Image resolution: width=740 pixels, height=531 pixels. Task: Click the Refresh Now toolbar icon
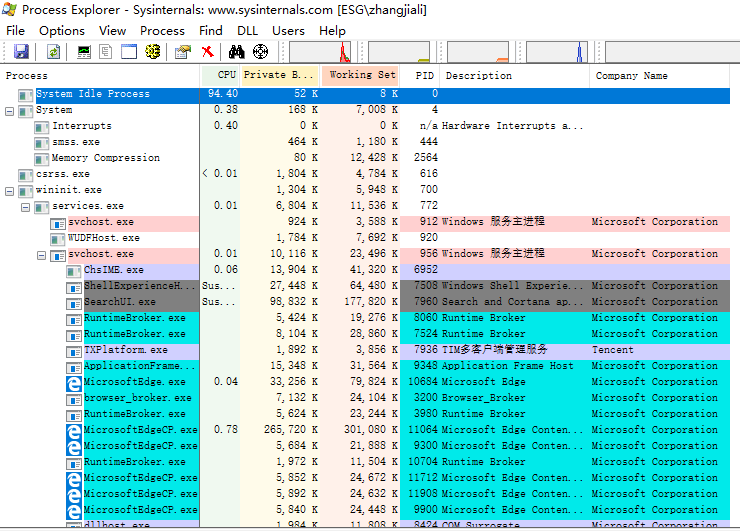(x=53, y=51)
